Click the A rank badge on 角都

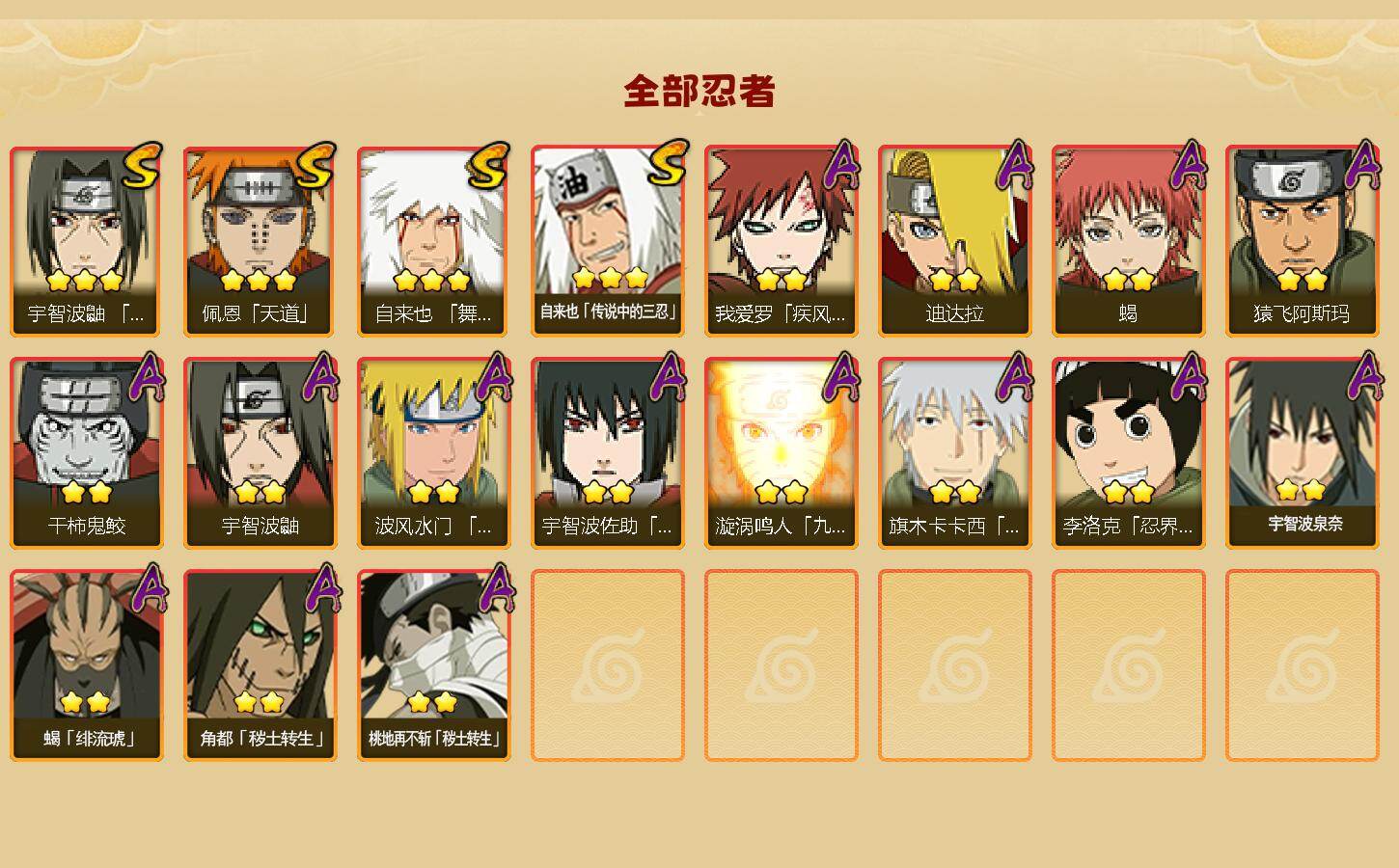(319, 588)
